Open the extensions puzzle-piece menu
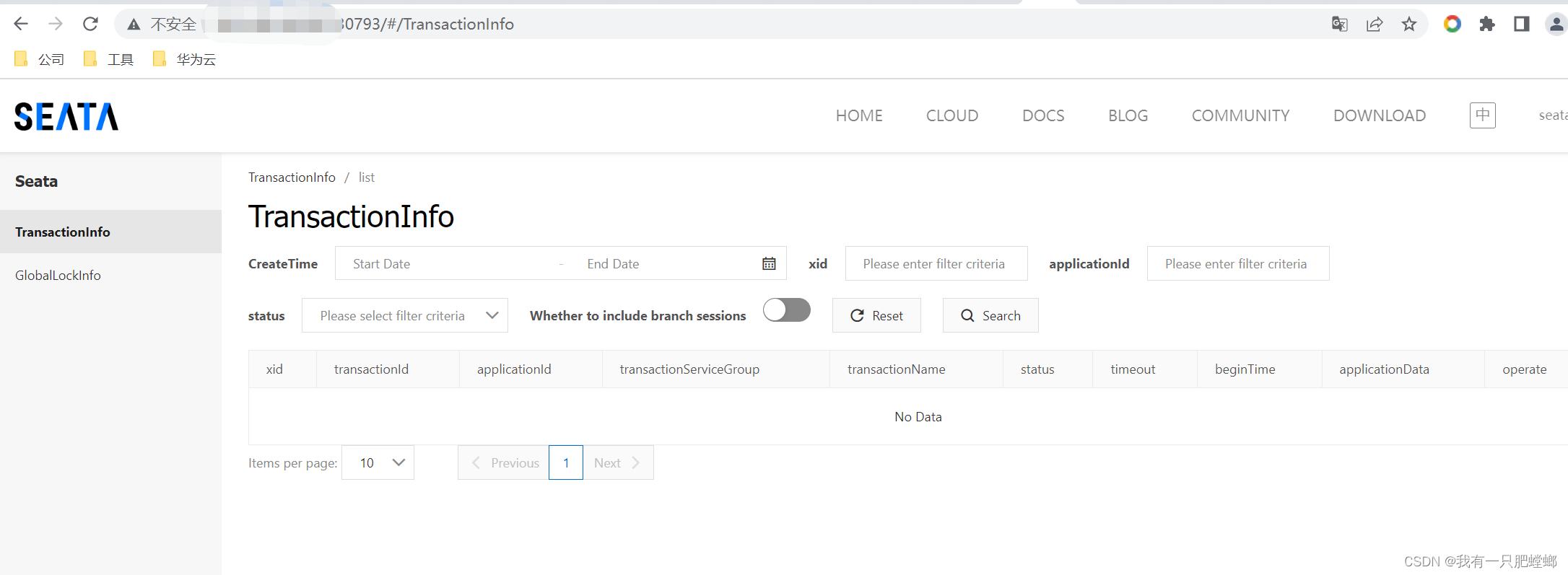This screenshot has width=1568, height=575. point(1487,24)
